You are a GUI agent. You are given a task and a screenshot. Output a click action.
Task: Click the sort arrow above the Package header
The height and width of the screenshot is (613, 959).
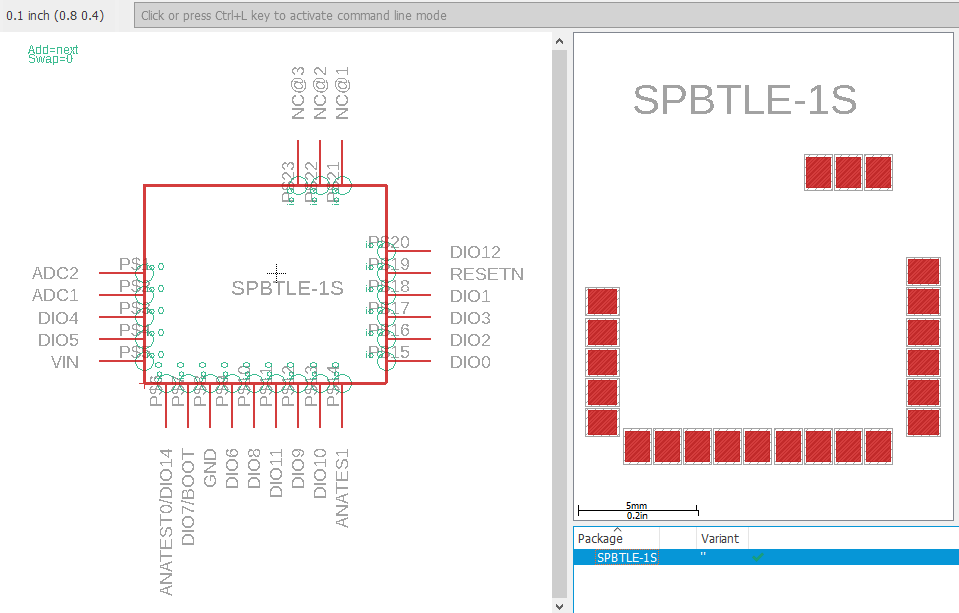(x=617, y=530)
